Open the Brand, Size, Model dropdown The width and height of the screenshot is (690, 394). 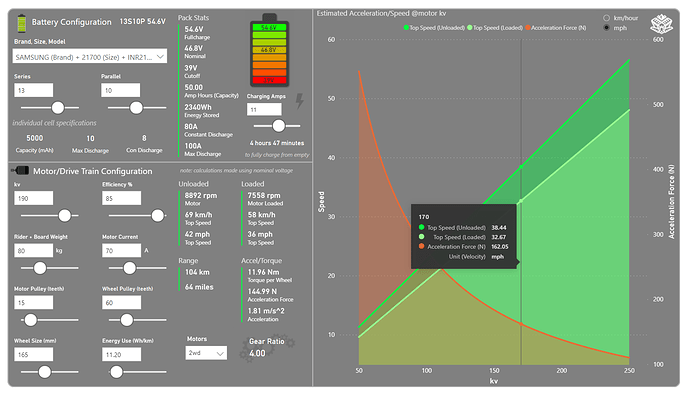click(90, 56)
